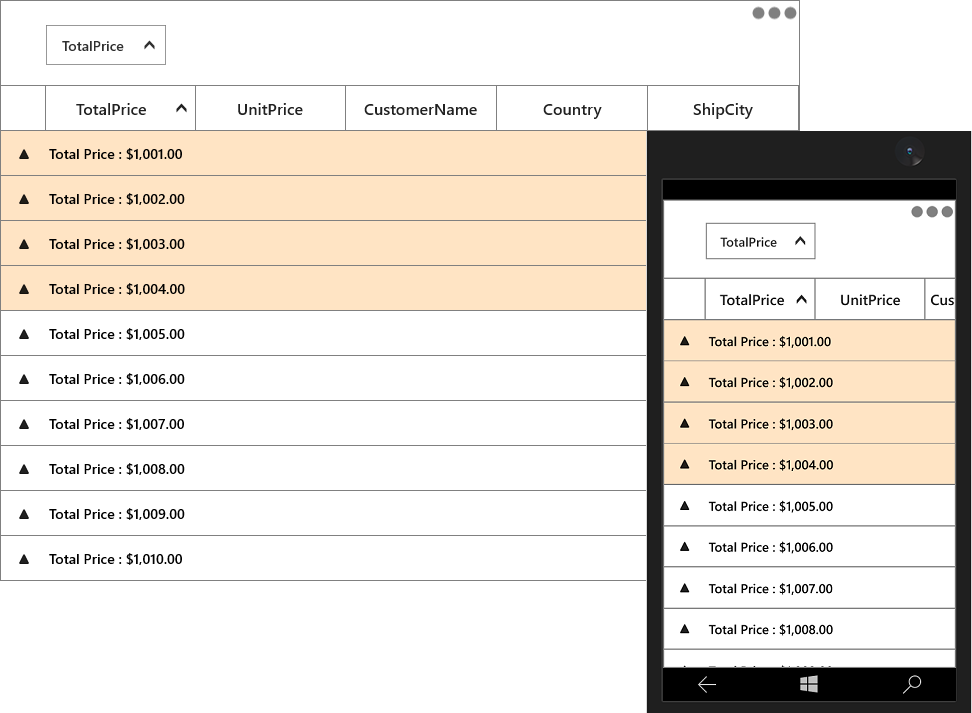Collapse the $1,010.00 group in desktop grid
Screen dimensions: 972x713
coord(24,559)
